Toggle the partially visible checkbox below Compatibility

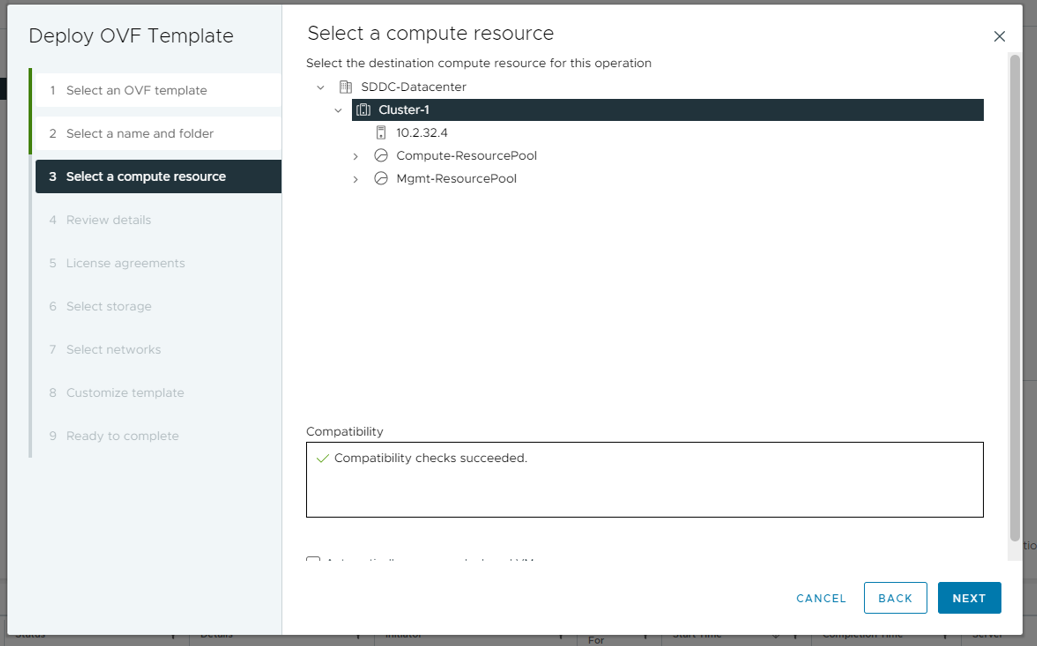click(313, 561)
